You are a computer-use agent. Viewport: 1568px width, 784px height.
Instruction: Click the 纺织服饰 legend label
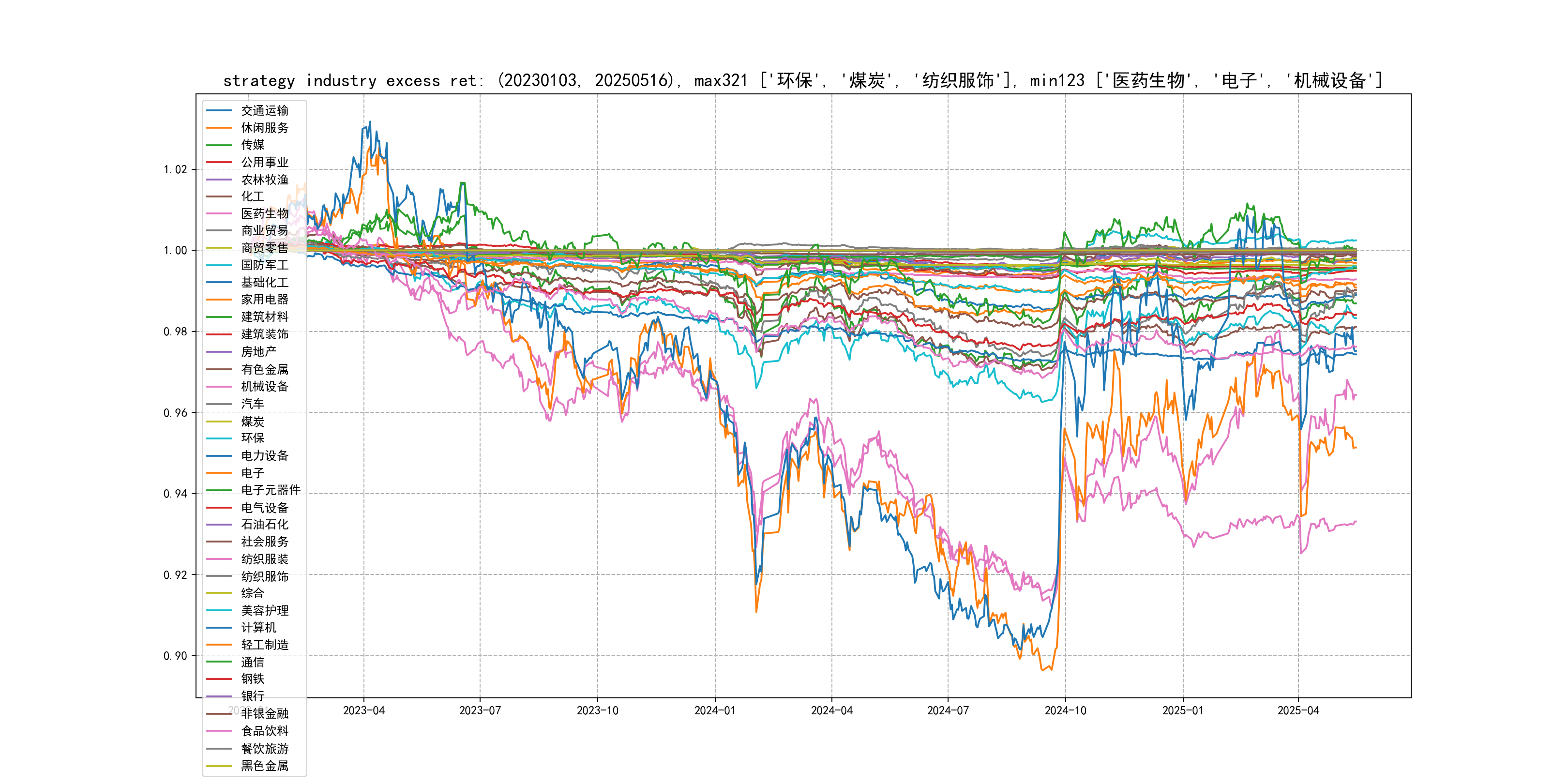click(264, 576)
